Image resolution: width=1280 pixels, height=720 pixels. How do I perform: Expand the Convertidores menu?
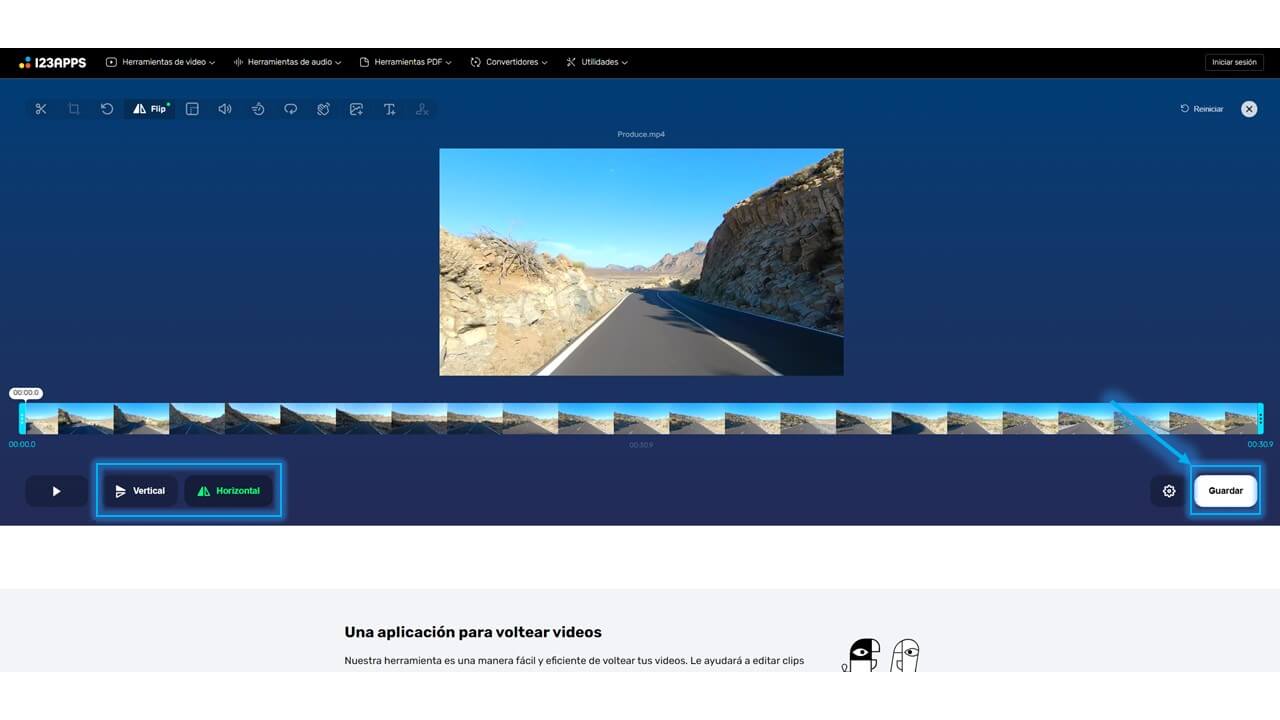point(510,62)
